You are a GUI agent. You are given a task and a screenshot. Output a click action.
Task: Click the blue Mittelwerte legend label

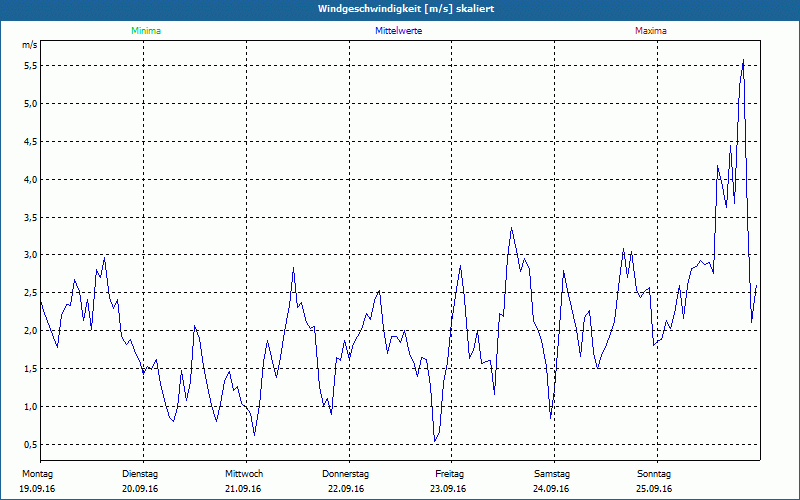(398, 31)
